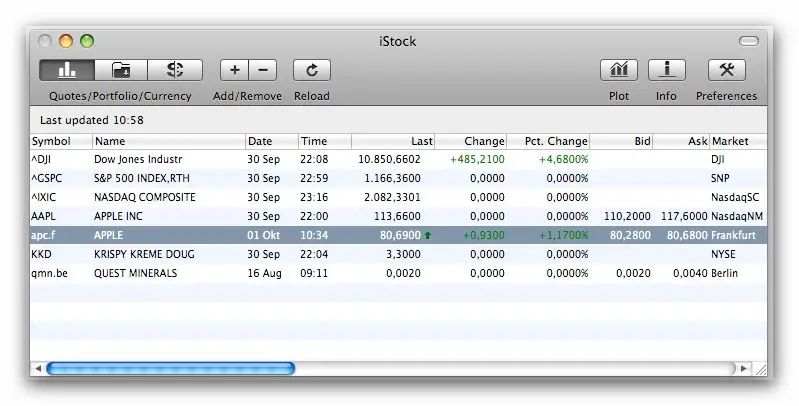Screen dimensions: 799x406
Task: Click the scrollbar left arrow
Action: (38, 368)
